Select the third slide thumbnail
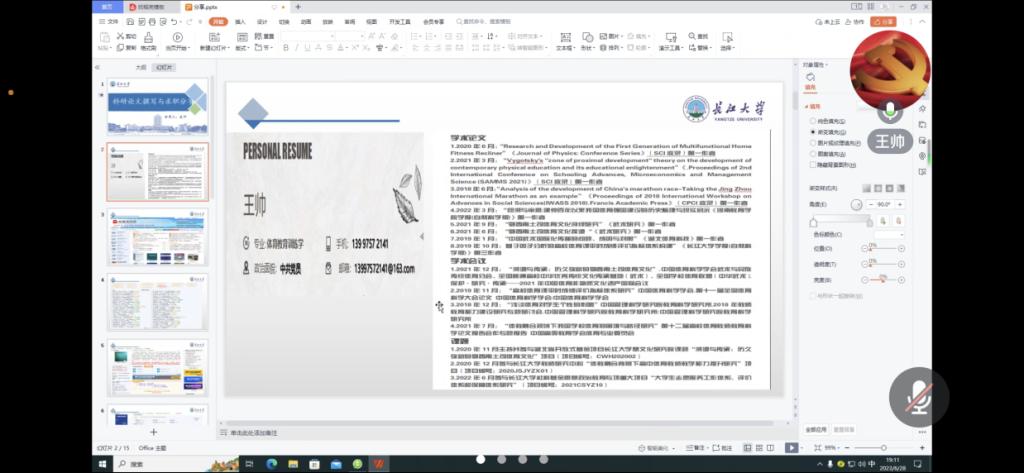 (x=159, y=236)
